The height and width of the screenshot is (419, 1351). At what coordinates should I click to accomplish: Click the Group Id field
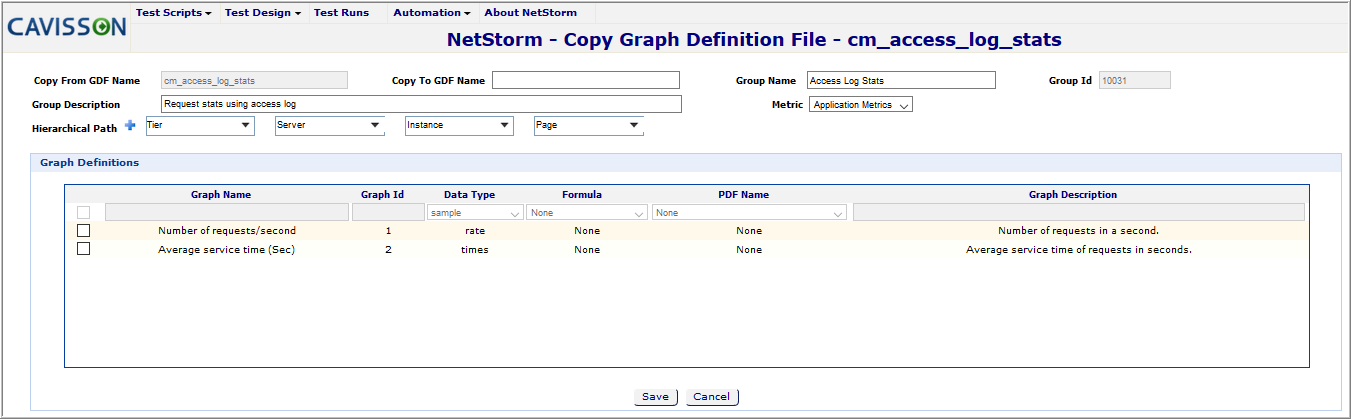coord(1134,80)
